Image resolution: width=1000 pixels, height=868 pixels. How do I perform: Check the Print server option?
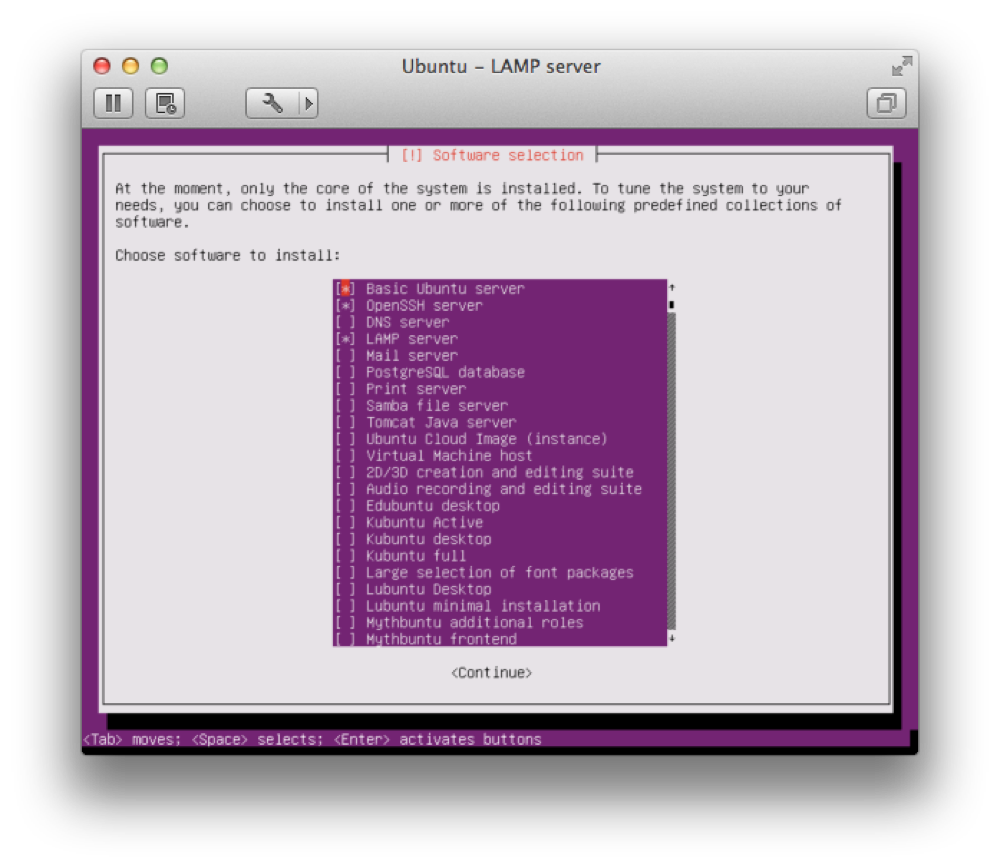tap(346, 388)
